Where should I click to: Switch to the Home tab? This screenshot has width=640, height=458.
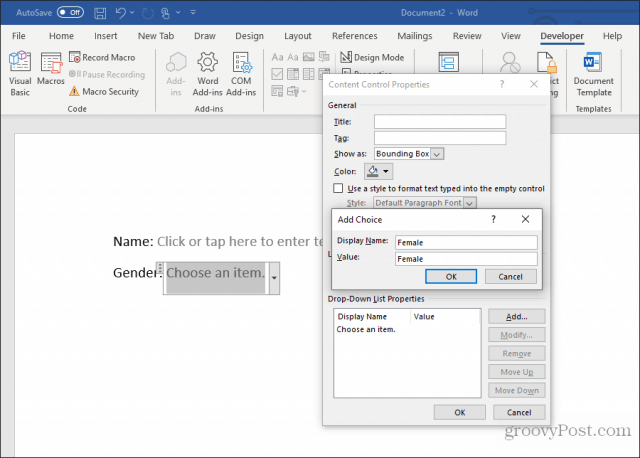coord(61,36)
